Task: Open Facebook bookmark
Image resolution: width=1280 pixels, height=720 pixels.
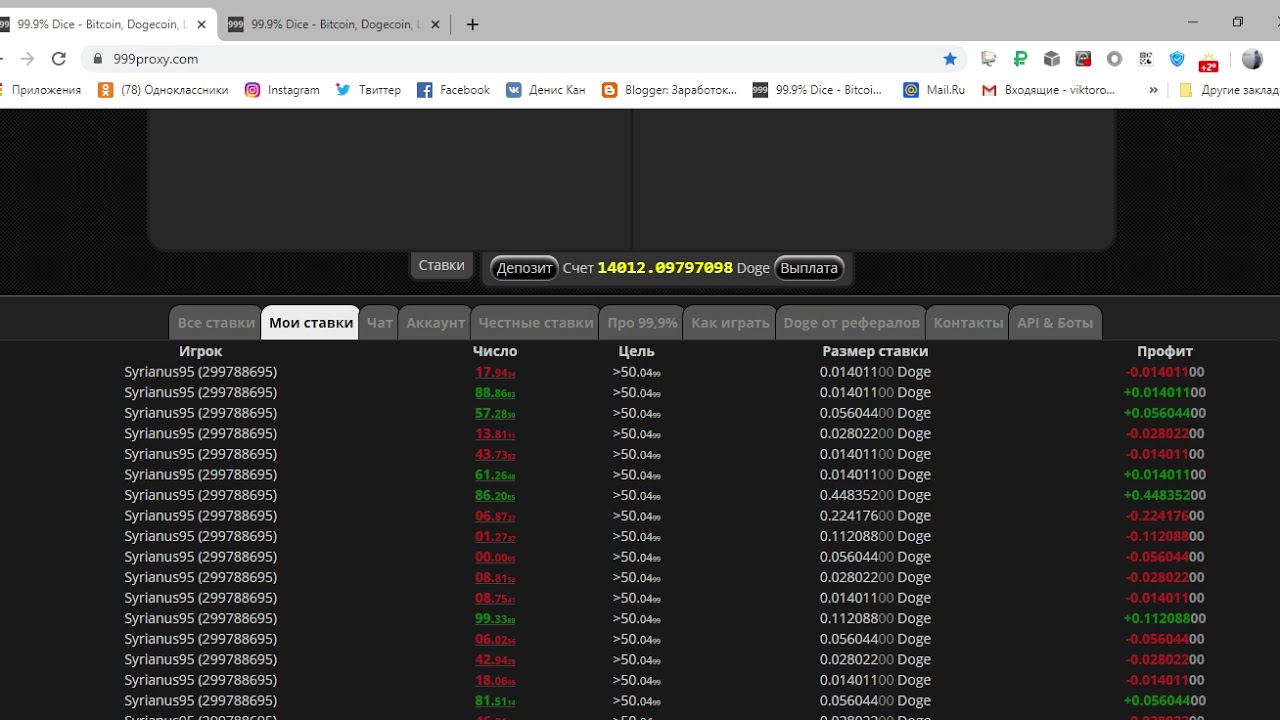Action: (x=453, y=90)
